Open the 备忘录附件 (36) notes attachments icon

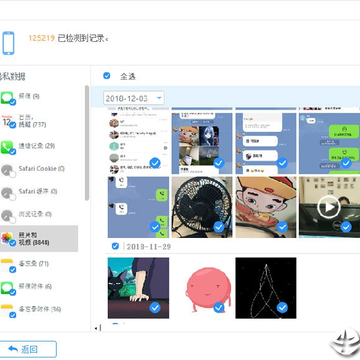(x=7, y=310)
